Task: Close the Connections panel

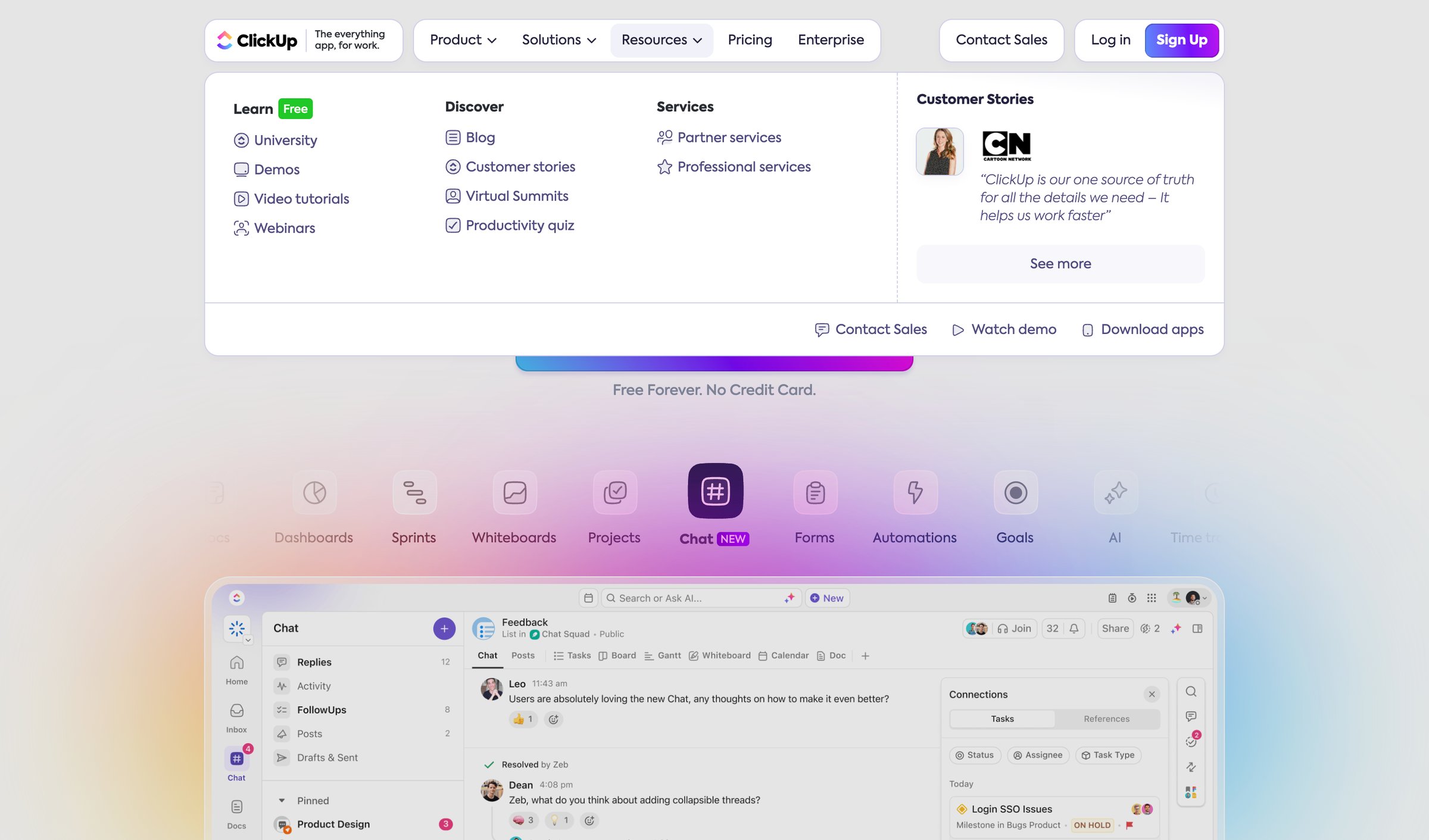Action: pos(1152,694)
